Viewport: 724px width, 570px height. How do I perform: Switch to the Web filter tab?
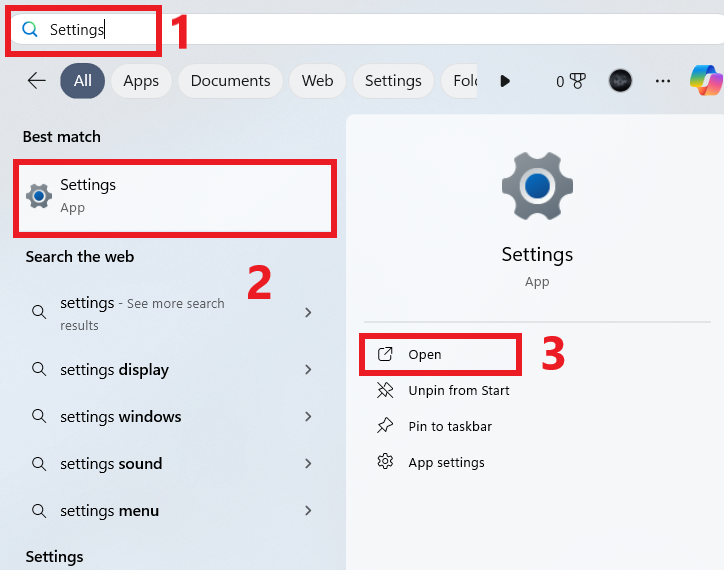[x=318, y=81]
